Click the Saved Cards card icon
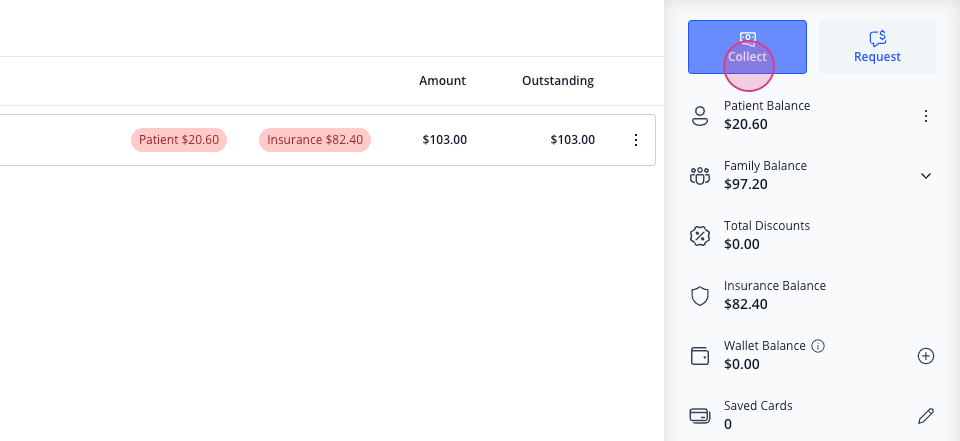Screen dimensions: 960x441 (700, 416)
